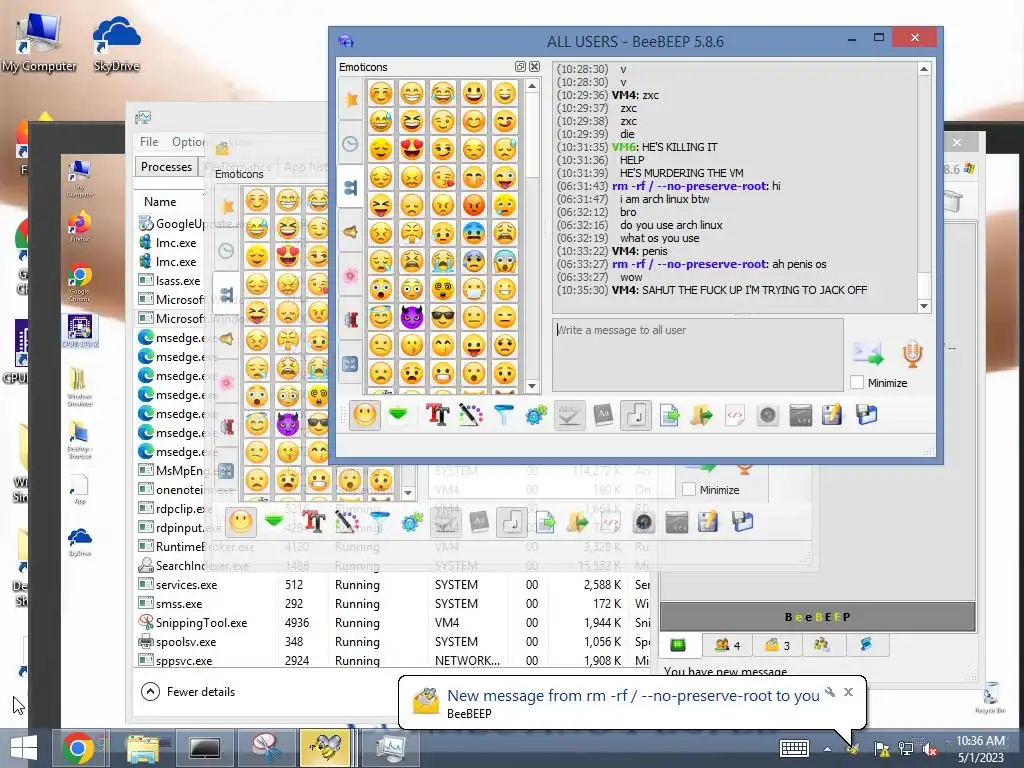Viewport: 1024px width, 768px height.
Task: Focus the 'Write a message to all user' field
Action: tap(697, 355)
